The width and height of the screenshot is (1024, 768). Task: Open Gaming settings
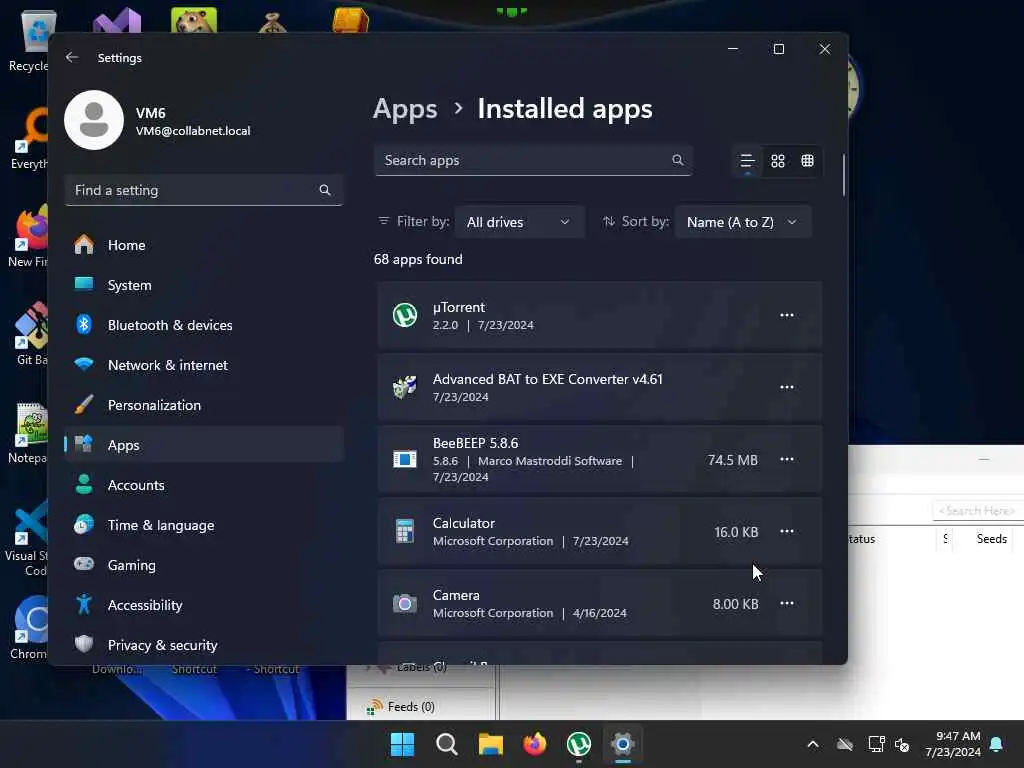[204, 565]
